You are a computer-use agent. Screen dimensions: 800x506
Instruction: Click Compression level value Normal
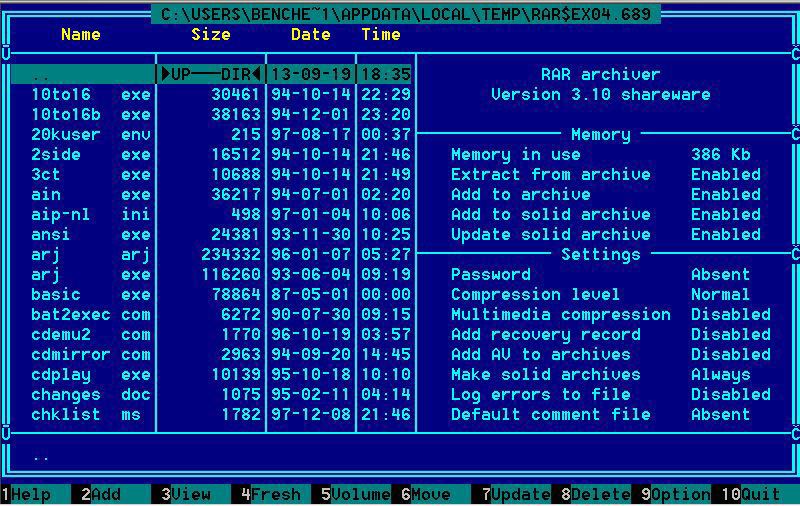720,294
